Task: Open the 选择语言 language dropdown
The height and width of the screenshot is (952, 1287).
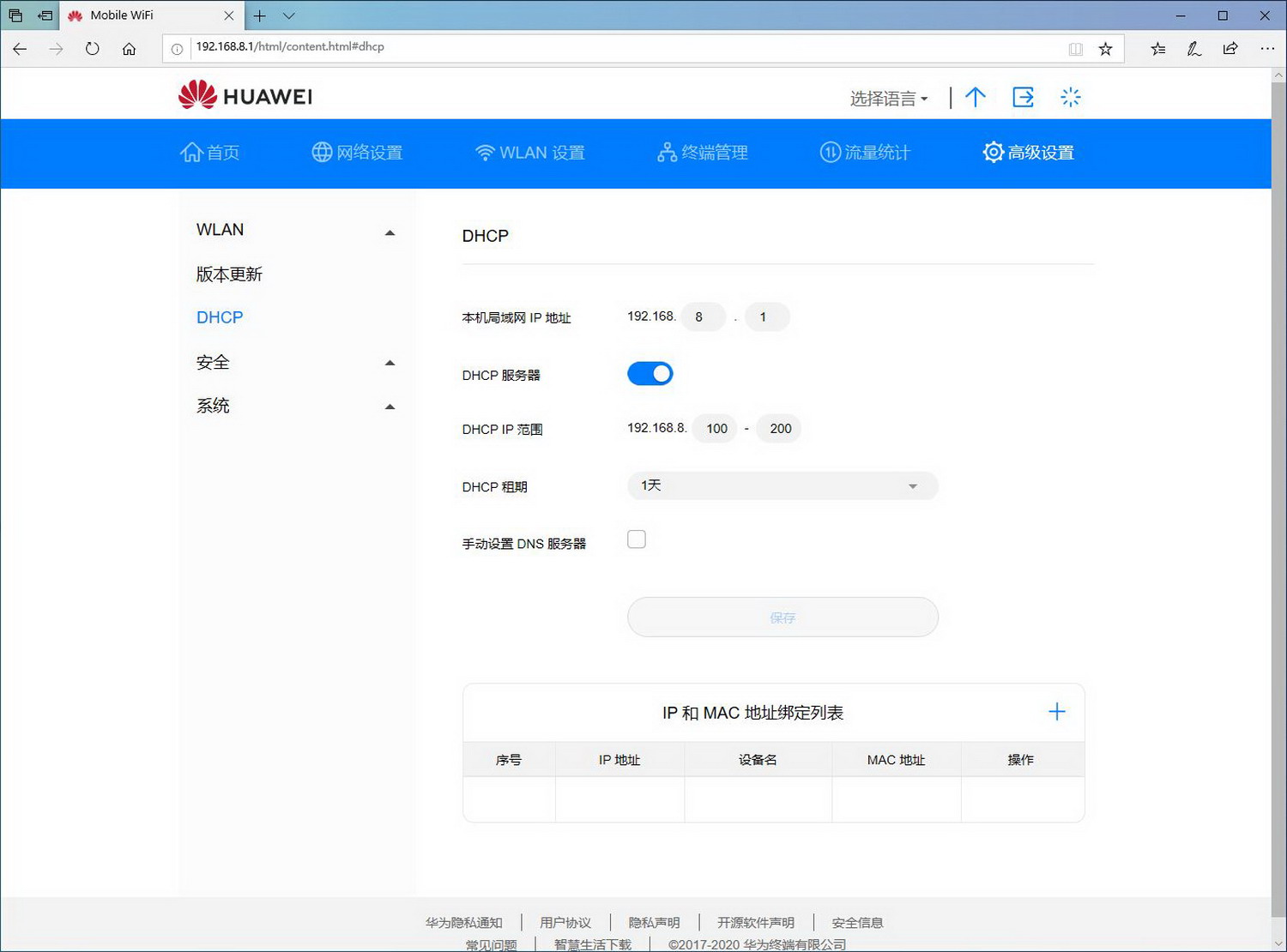Action: pos(887,99)
